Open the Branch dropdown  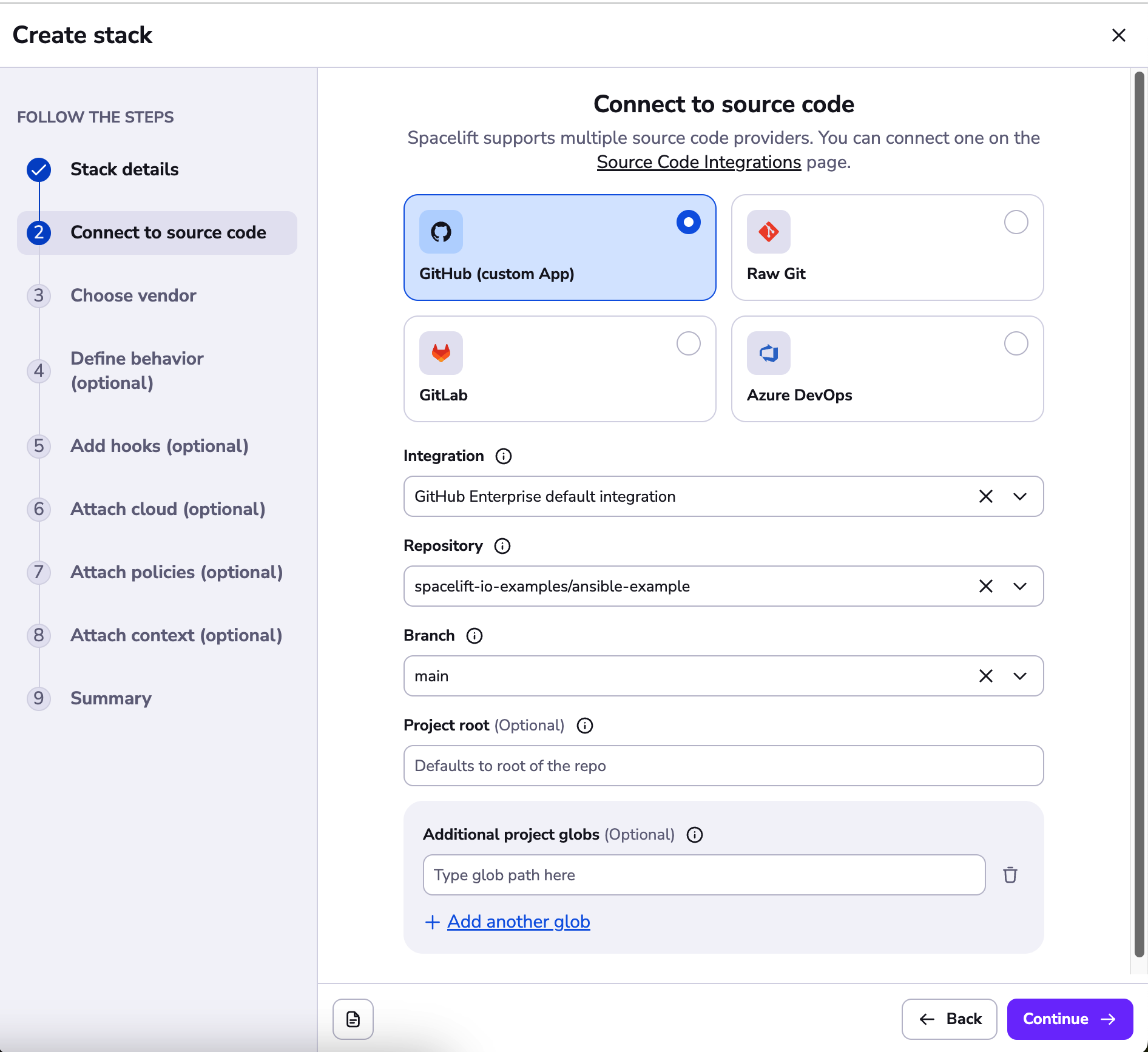[x=1019, y=676]
